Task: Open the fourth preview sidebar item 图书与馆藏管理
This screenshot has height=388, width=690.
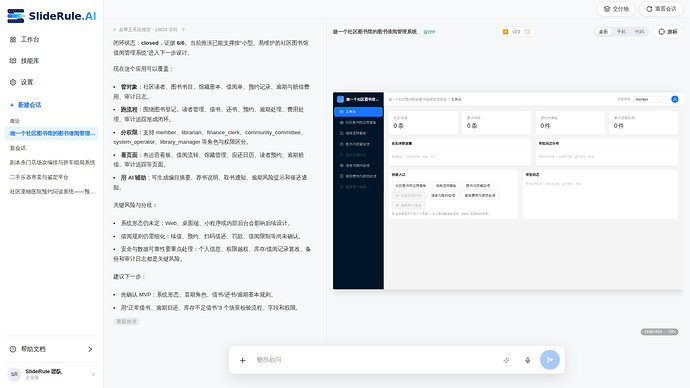Action: pos(358,144)
